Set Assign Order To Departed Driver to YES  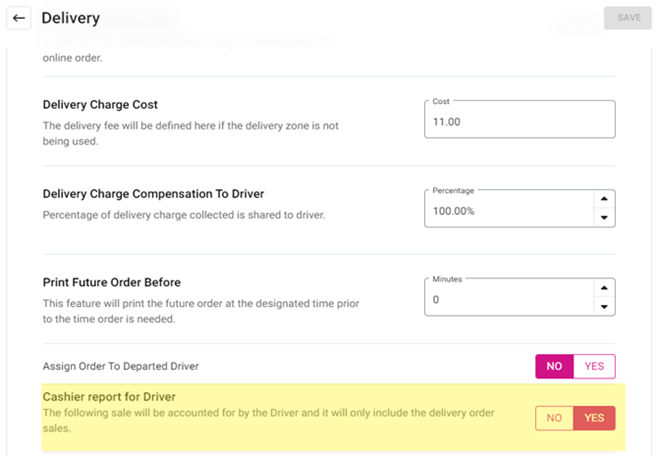point(594,367)
